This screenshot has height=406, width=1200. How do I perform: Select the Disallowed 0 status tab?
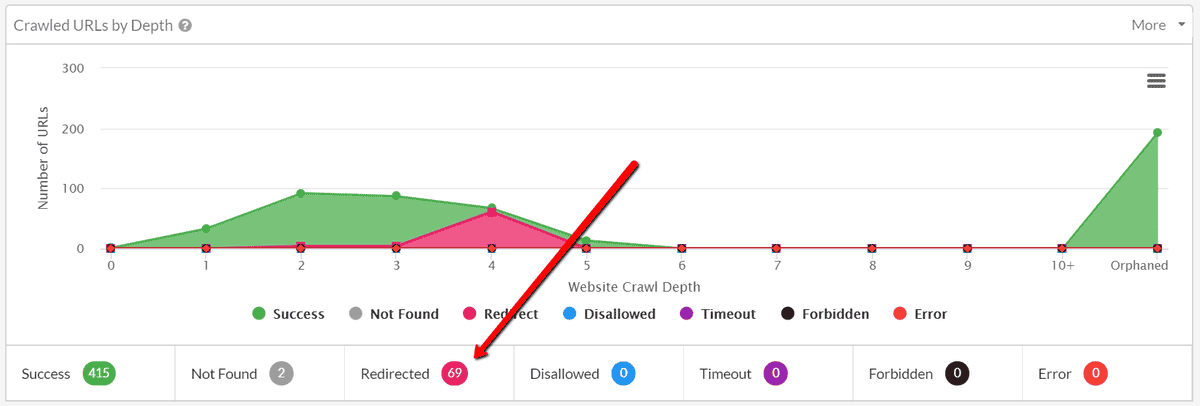[x=599, y=374]
